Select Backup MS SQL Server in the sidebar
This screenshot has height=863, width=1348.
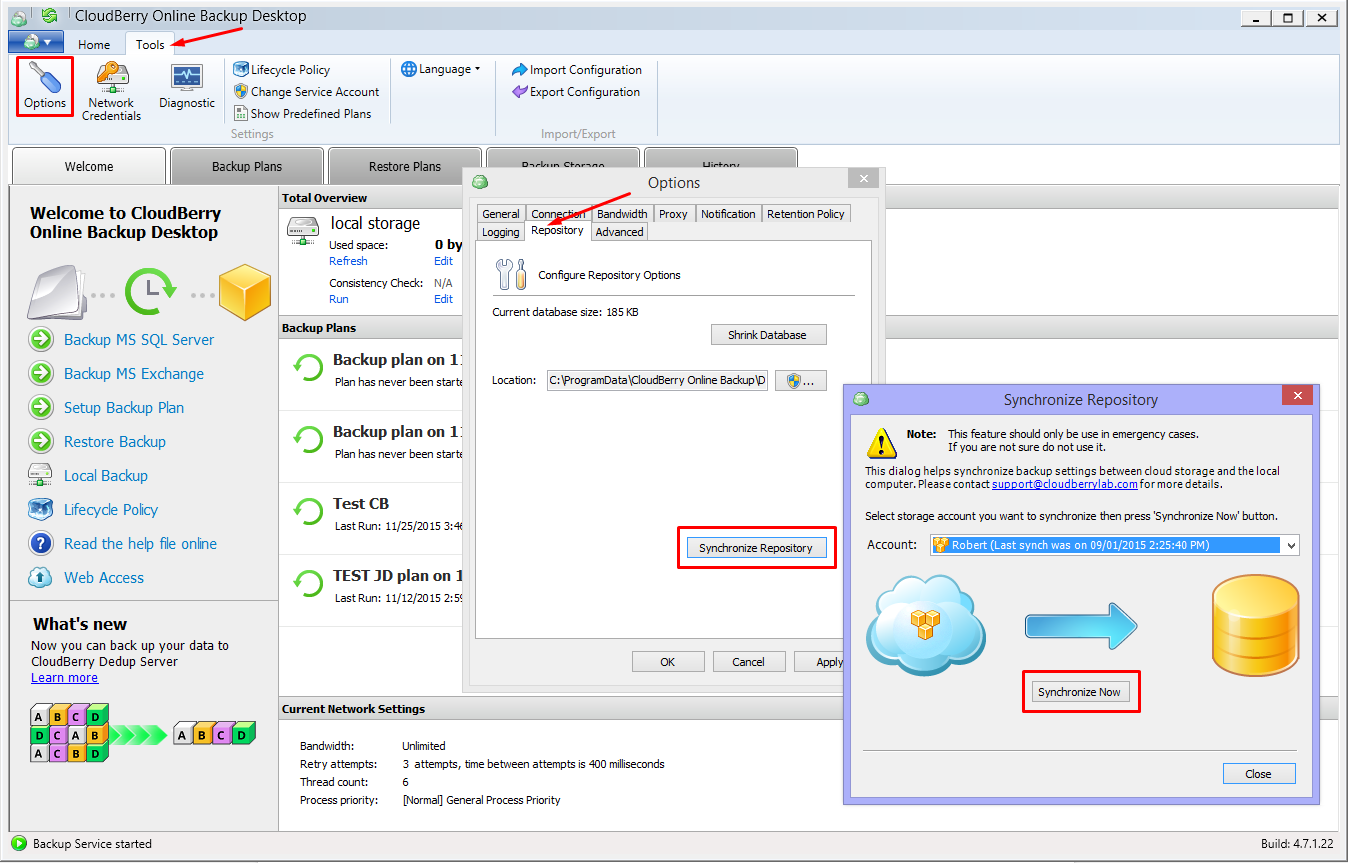click(x=139, y=340)
